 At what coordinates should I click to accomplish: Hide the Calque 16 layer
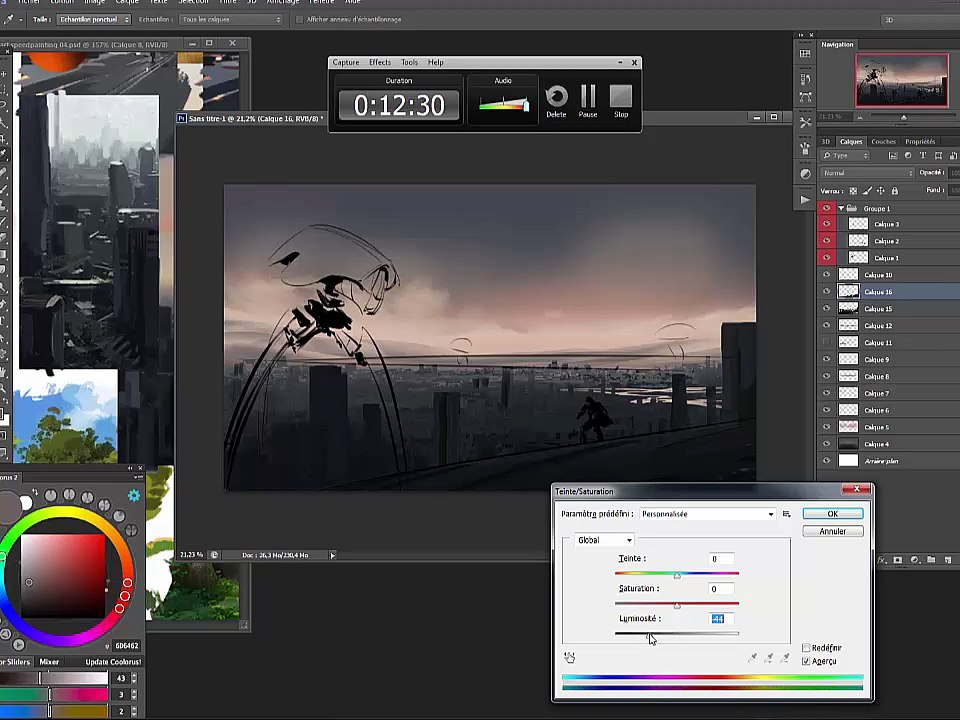(827, 292)
